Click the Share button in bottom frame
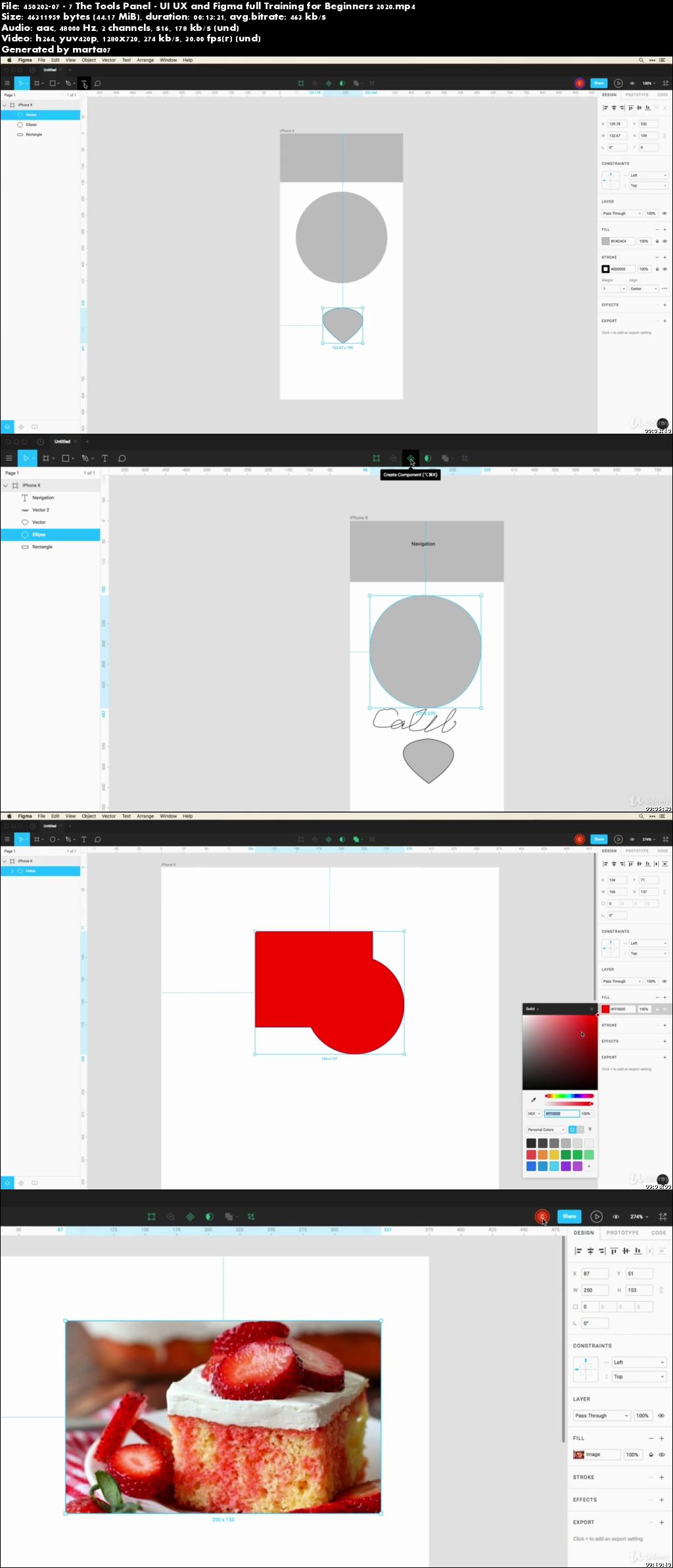This screenshot has width=673, height=1568. point(569,1216)
